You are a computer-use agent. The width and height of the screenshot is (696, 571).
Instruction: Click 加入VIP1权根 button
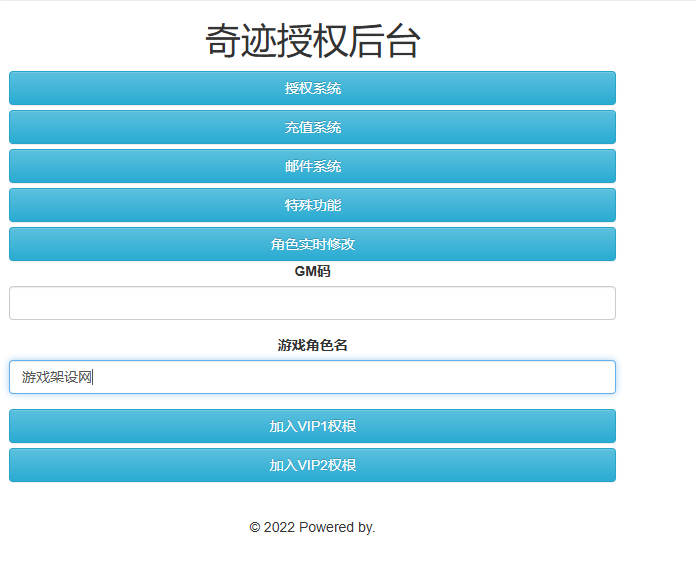pos(312,426)
